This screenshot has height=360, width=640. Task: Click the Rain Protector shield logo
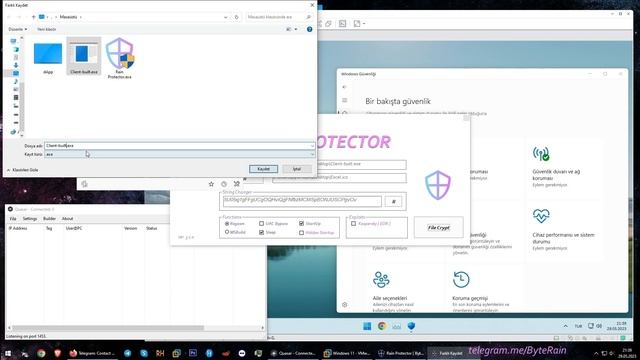click(x=438, y=185)
